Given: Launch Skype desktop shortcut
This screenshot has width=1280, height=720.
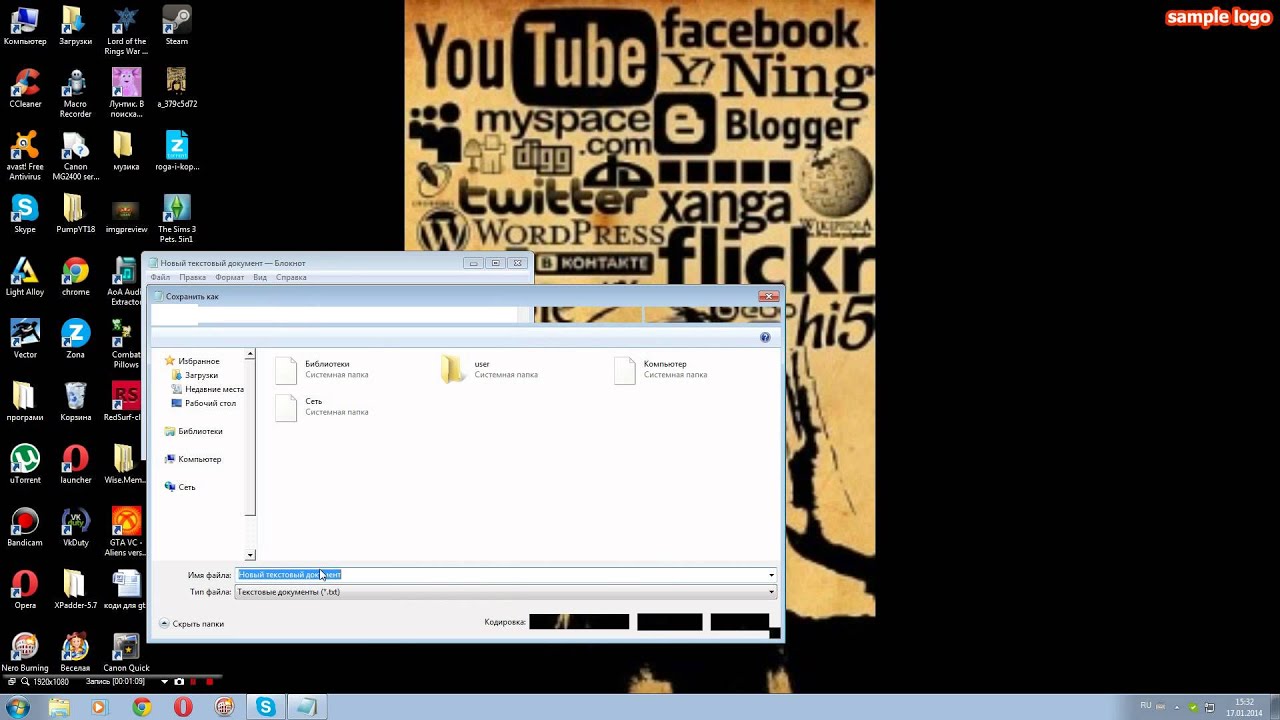Looking at the screenshot, I should click(x=25, y=214).
